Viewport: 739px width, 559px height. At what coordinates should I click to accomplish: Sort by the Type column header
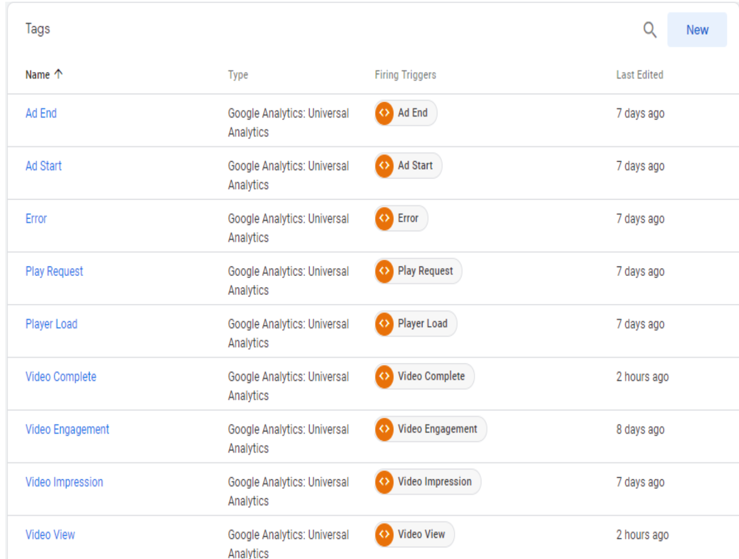tap(238, 74)
